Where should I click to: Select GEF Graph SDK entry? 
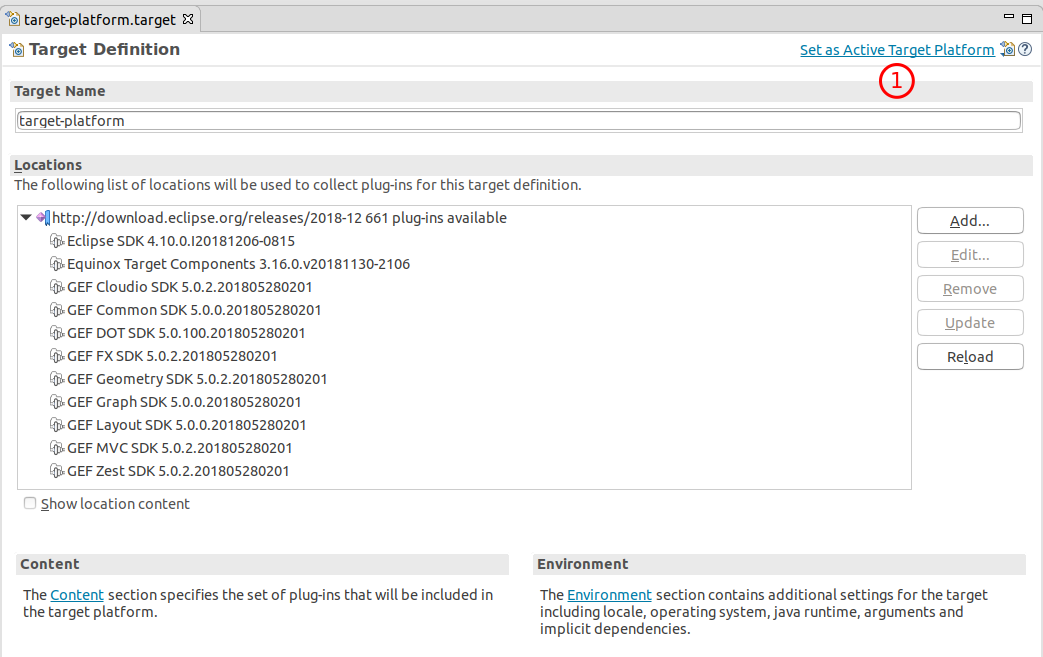click(184, 402)
